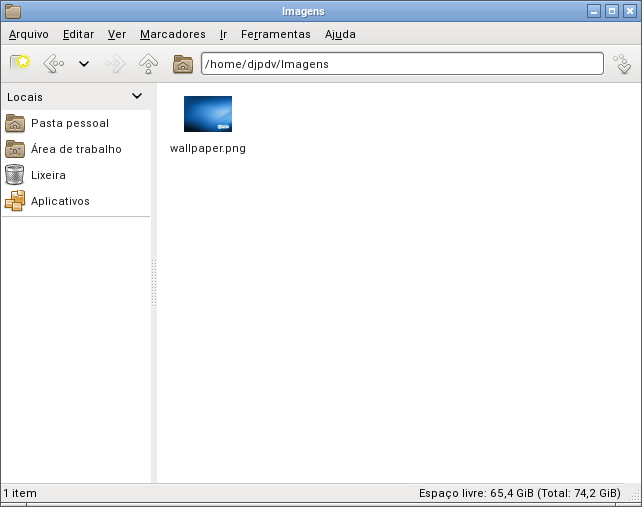
Task: Jump to the home folder toolbar icon
Action: point(183,64)
